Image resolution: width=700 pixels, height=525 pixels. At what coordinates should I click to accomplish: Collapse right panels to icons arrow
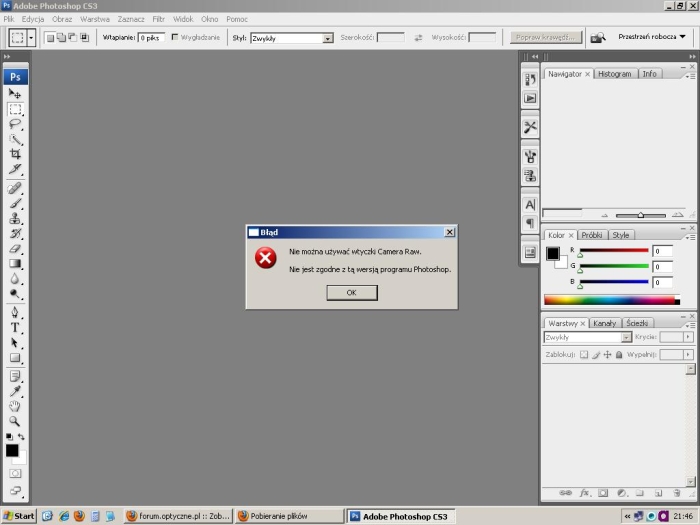(692, 57)
